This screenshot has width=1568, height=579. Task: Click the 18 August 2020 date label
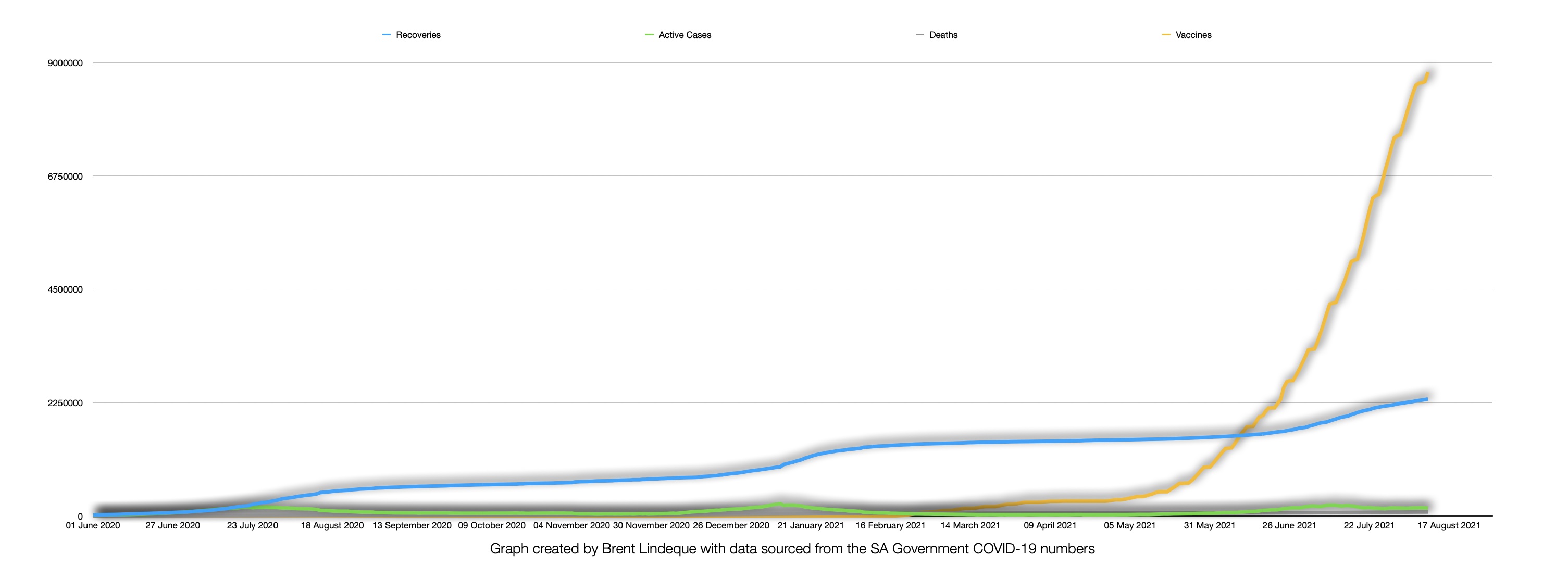tap(332, 525)
